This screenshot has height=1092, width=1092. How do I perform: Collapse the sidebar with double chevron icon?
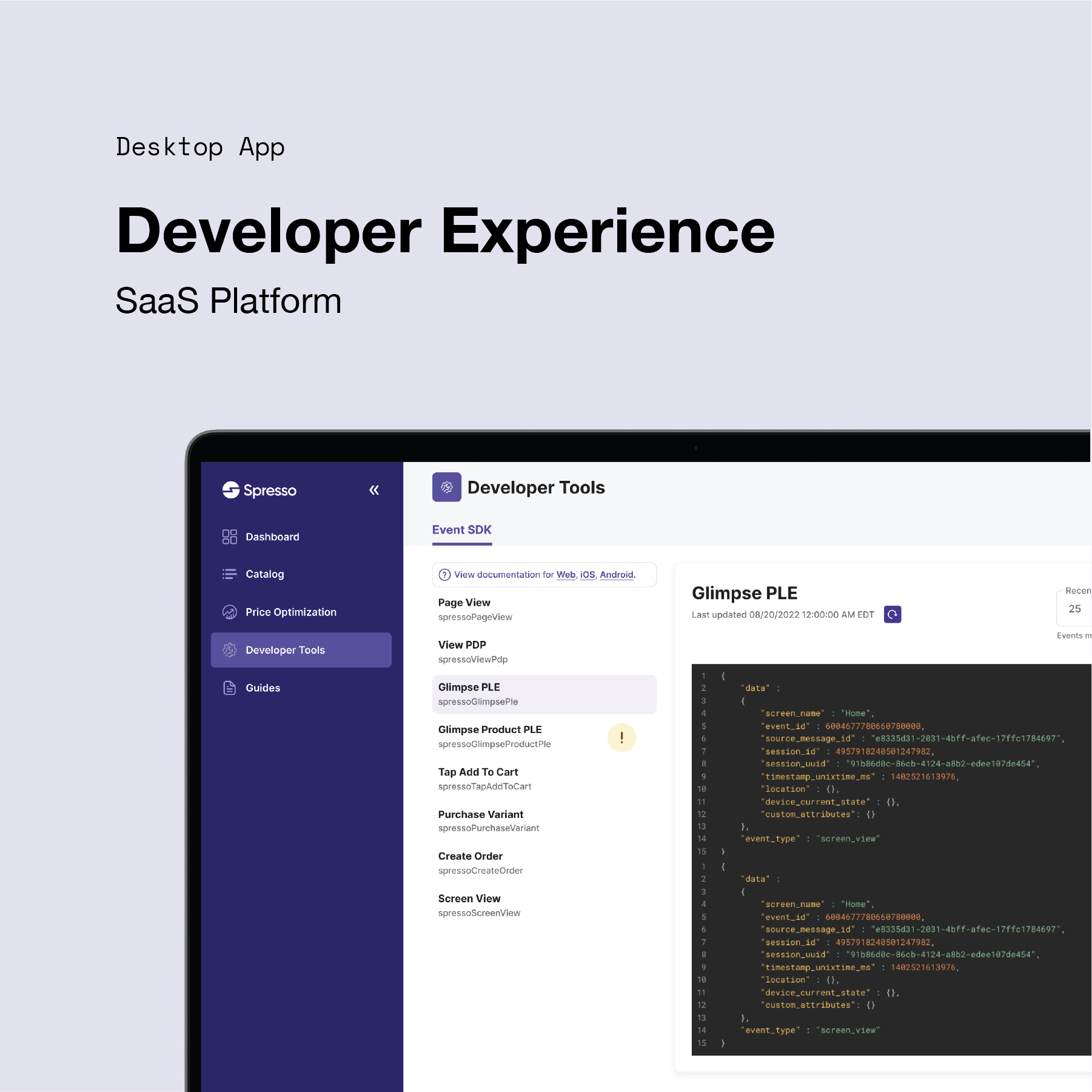(374, 490)
